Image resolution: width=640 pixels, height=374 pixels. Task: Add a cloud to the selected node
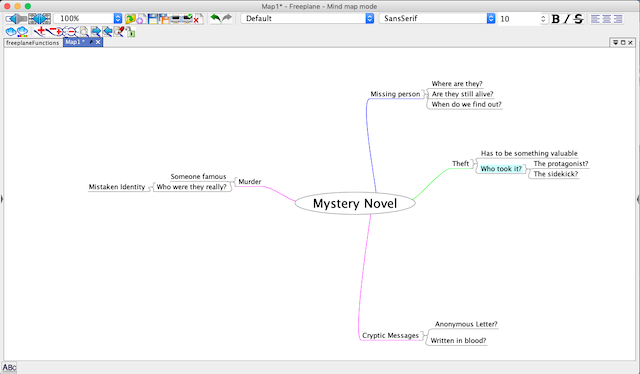click(x=11, y=31)
